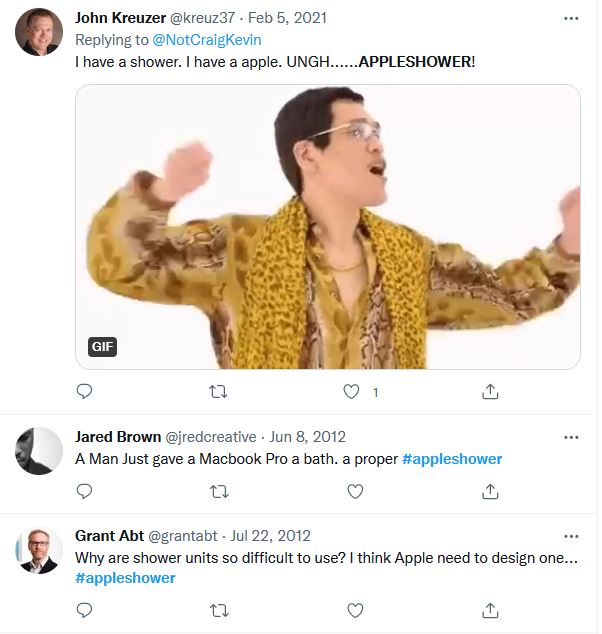Reply to Grant Abt's tweet
Viewport: 602px width, 634px height.
(x=84, y=610)
